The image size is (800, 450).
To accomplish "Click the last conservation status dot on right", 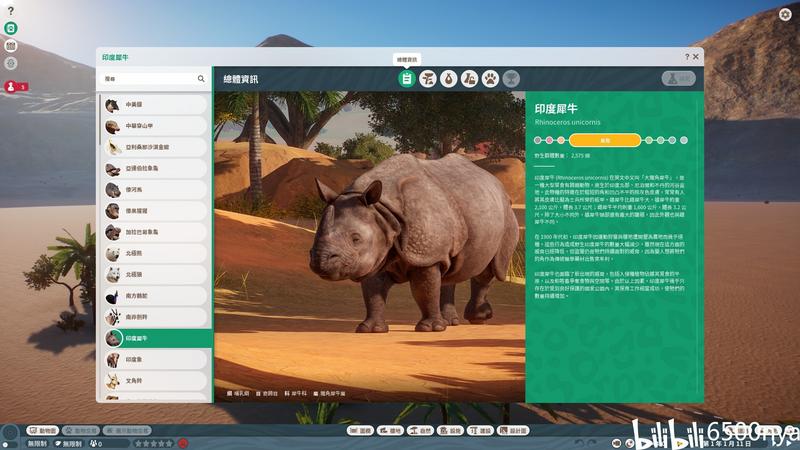I will (684, 140).
